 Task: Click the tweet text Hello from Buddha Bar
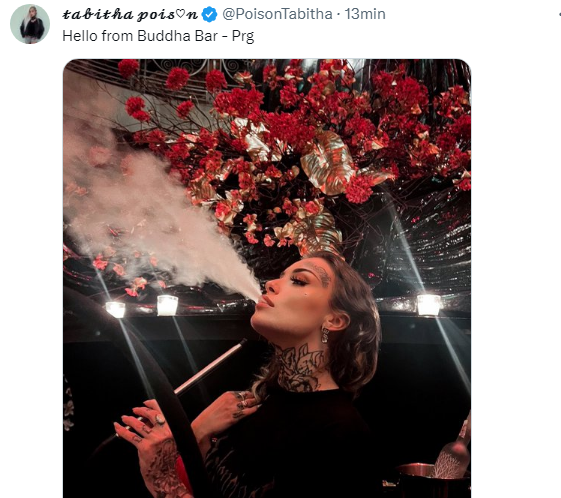140,36
